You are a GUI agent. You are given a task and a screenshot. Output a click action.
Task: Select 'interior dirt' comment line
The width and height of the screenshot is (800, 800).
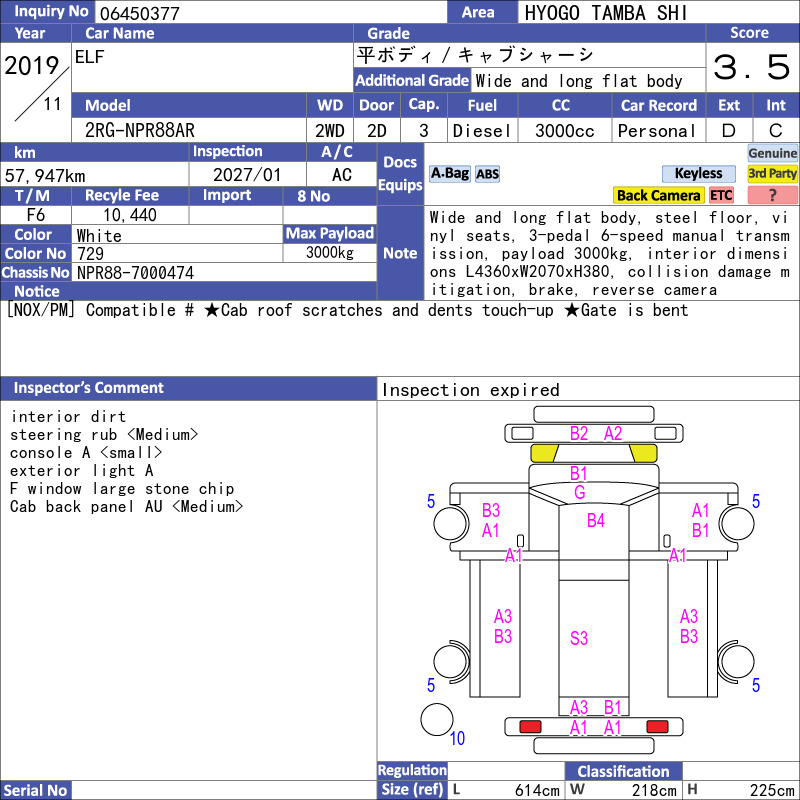(68, 416)
